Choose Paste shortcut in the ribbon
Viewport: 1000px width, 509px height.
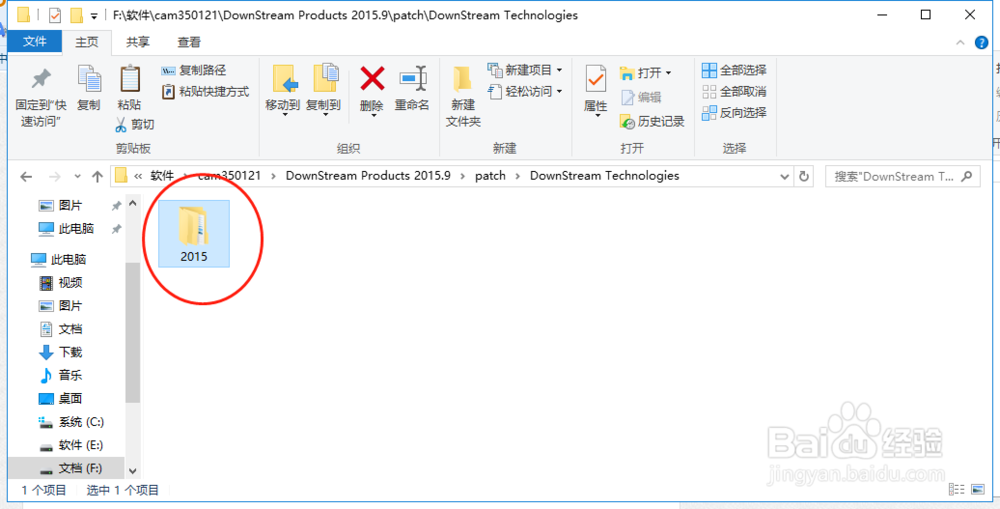pos(205,91)
